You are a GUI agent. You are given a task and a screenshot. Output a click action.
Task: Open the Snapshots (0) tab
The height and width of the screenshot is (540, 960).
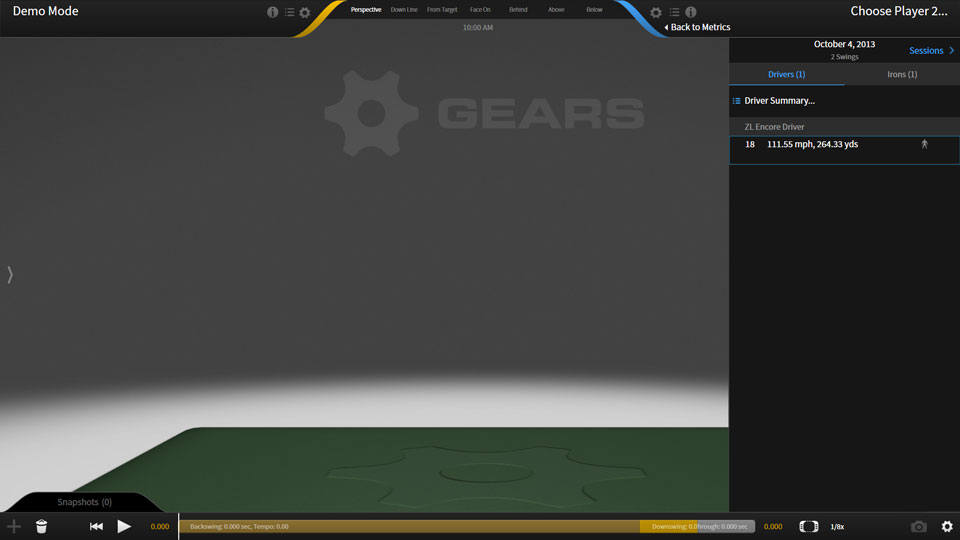(x=84, y=502)
